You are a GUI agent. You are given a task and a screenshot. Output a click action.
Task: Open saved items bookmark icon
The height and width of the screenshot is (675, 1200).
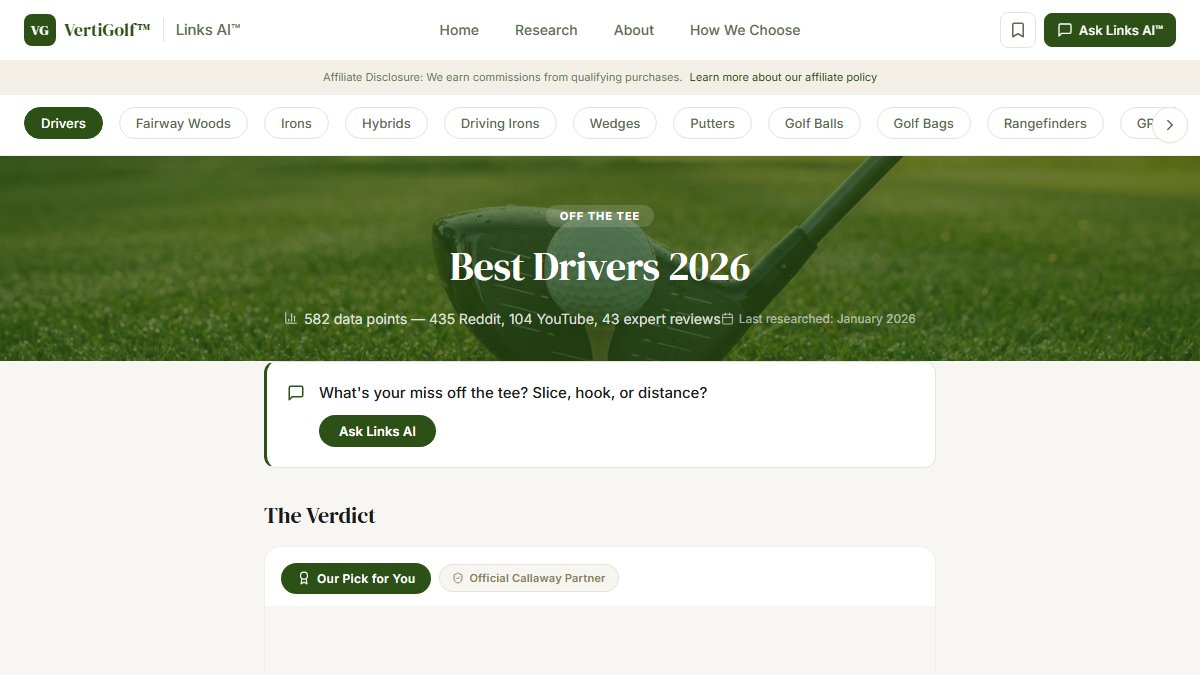[1018, 30]
